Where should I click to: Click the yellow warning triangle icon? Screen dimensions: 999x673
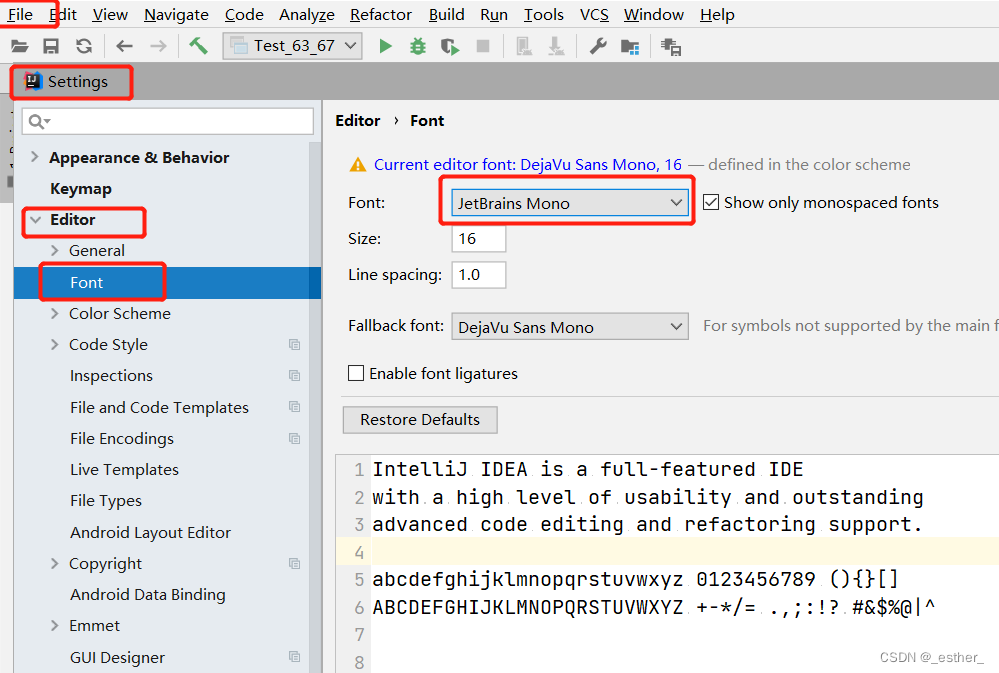(358, 165)
